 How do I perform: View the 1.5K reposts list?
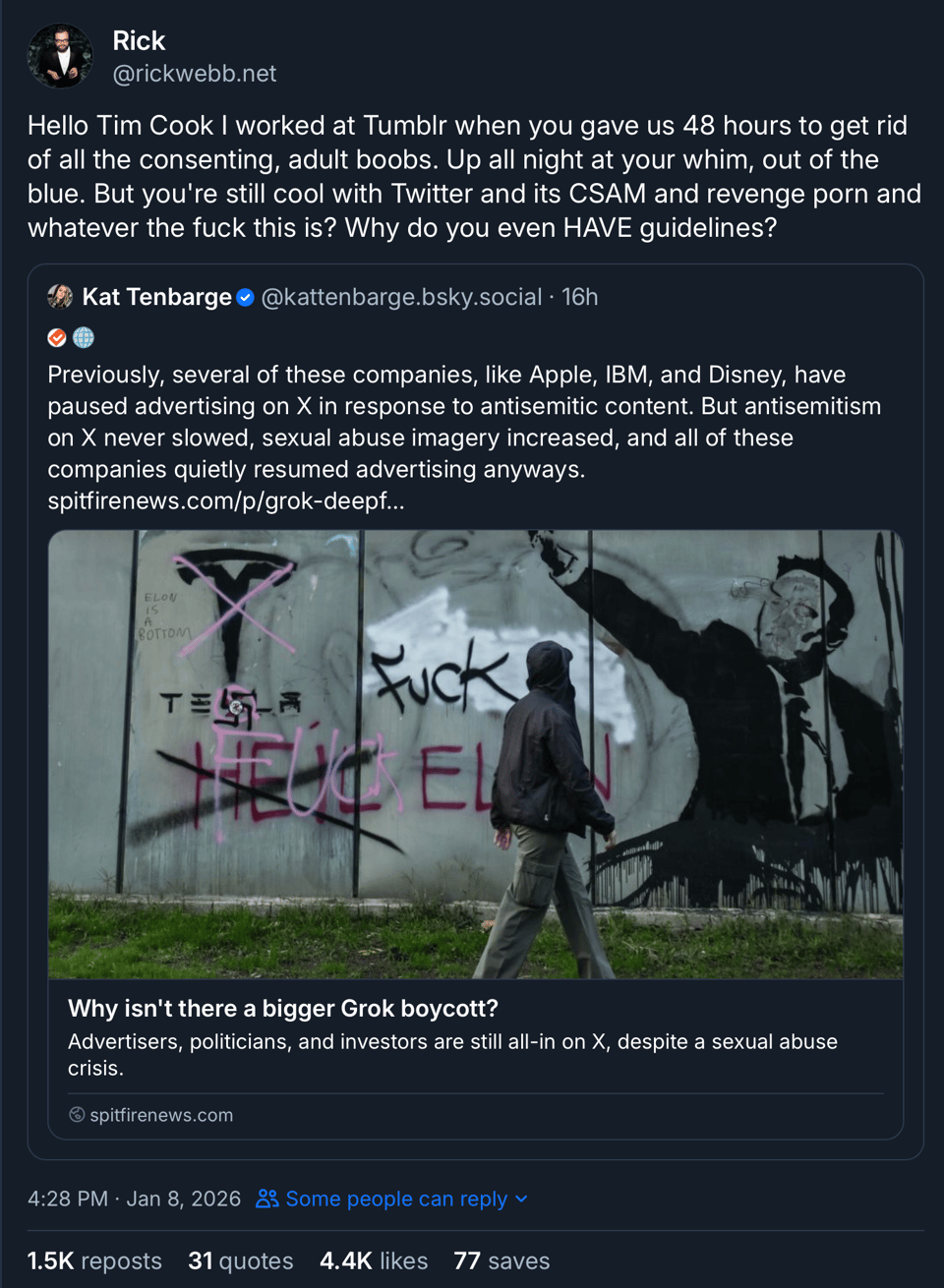click(94, 1260)
